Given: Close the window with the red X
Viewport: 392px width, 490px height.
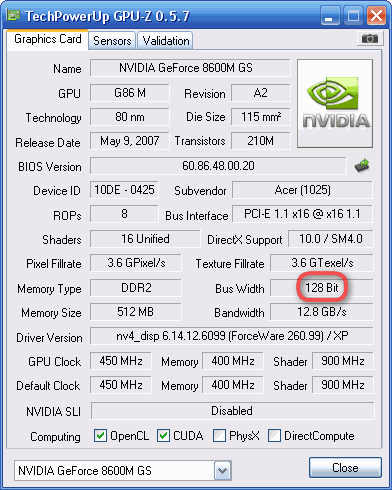Looking at the screenshot, I should click(x=376, y=15).
